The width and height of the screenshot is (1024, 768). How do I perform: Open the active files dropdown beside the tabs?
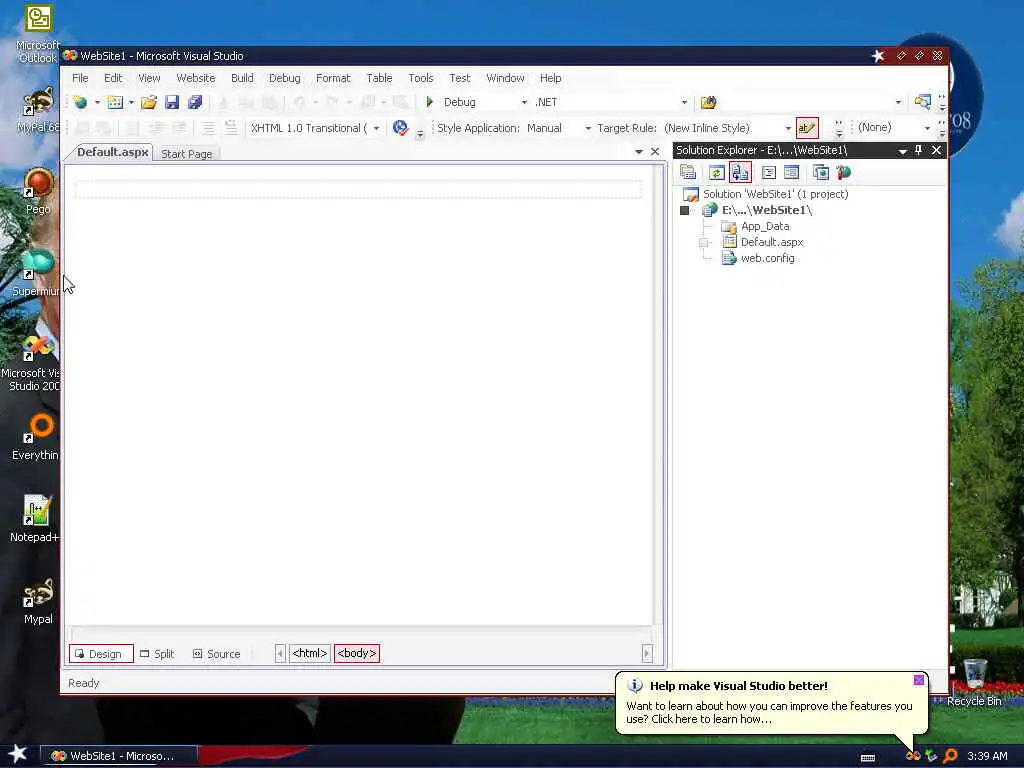pos(639,152)
